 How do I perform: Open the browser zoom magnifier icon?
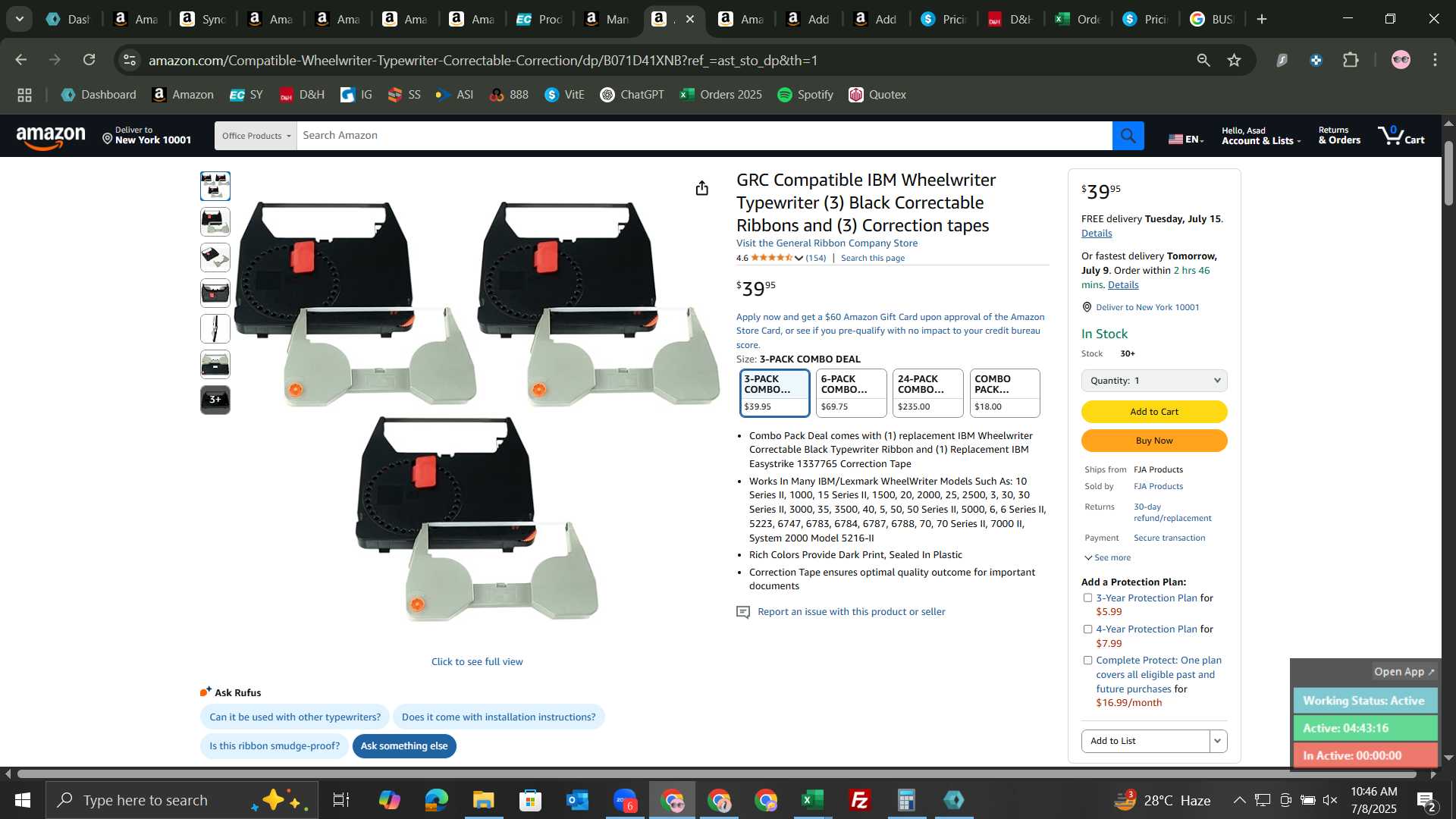[1203, 60]
